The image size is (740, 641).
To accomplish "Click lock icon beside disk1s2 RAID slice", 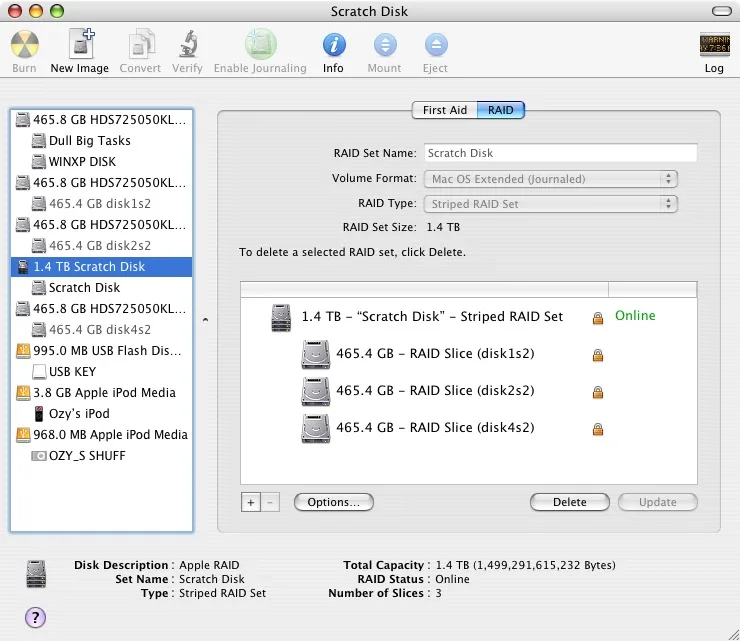I will 597,355.
